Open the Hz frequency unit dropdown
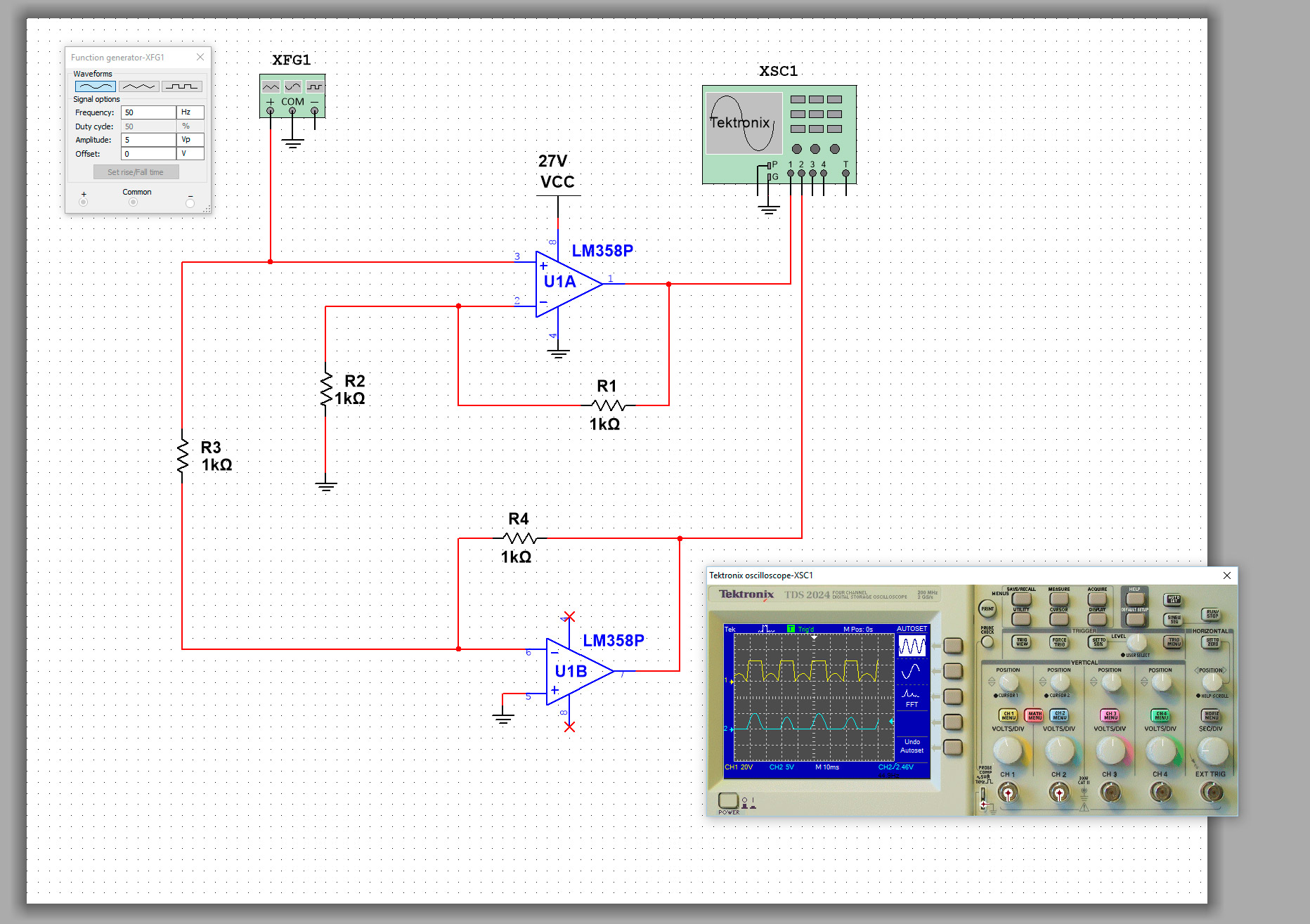Screen dimensions: 1310x924 click(x=190, y=112)
